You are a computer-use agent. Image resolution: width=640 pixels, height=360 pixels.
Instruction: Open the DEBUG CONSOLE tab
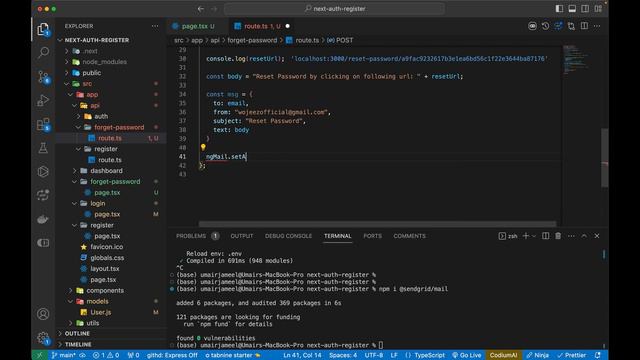pyautogui.click(x=288, y=236)
